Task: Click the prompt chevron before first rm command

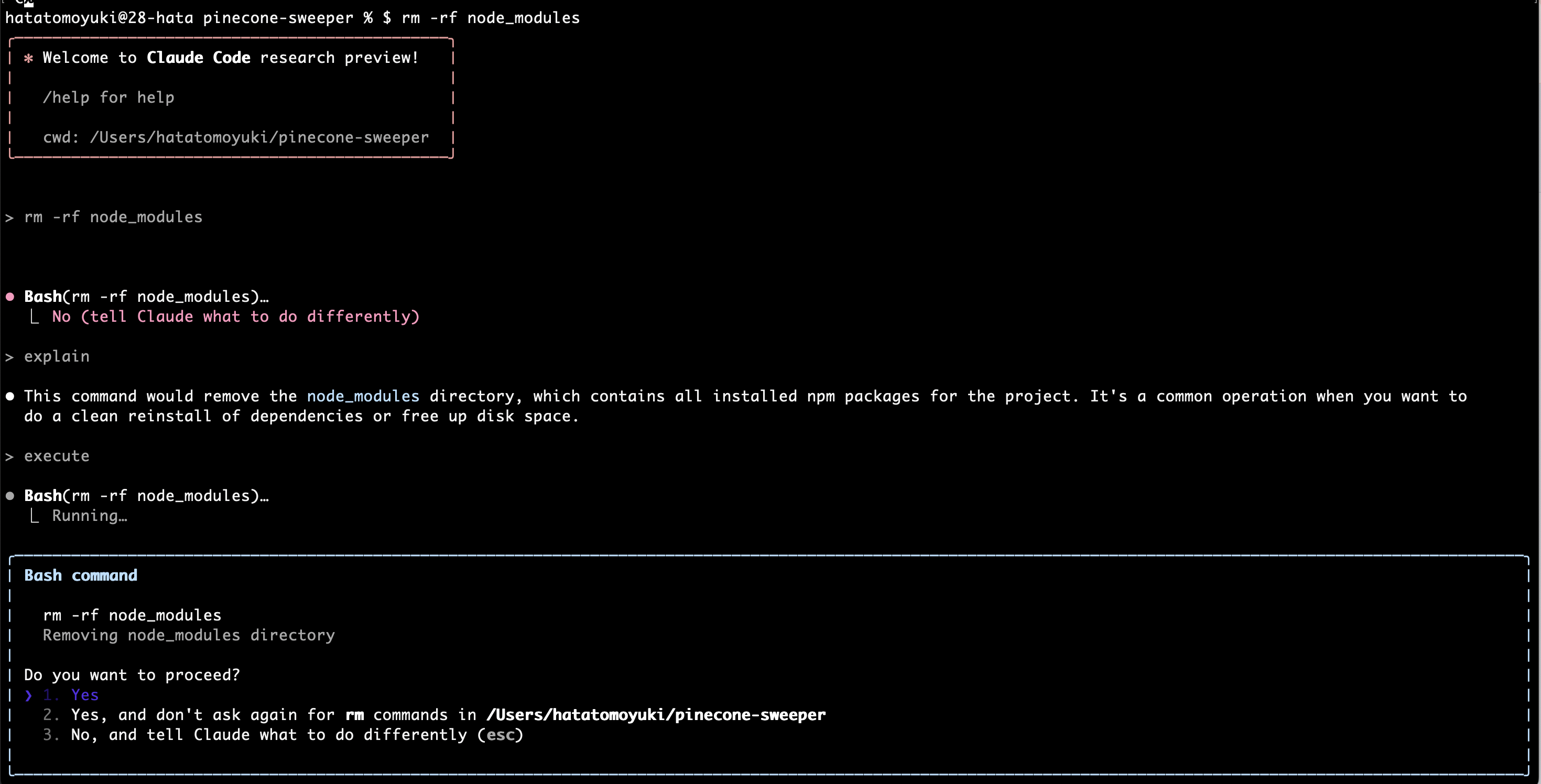Action: tap(9, 217)
